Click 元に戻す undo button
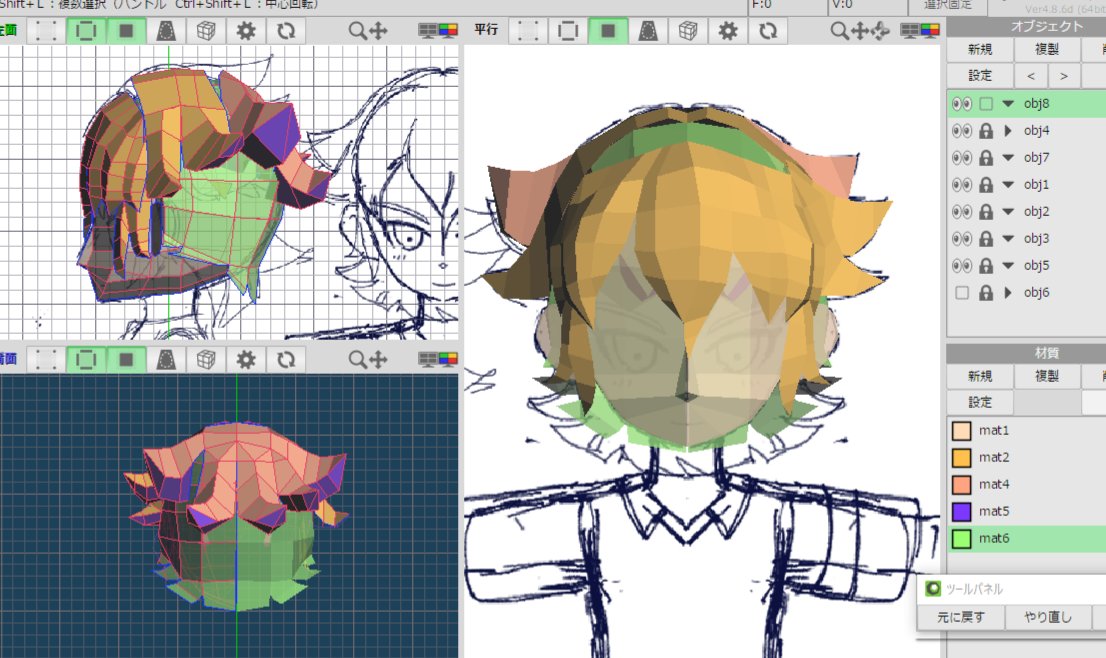This screenshot has width=1106, height=658. click(961, 617)
